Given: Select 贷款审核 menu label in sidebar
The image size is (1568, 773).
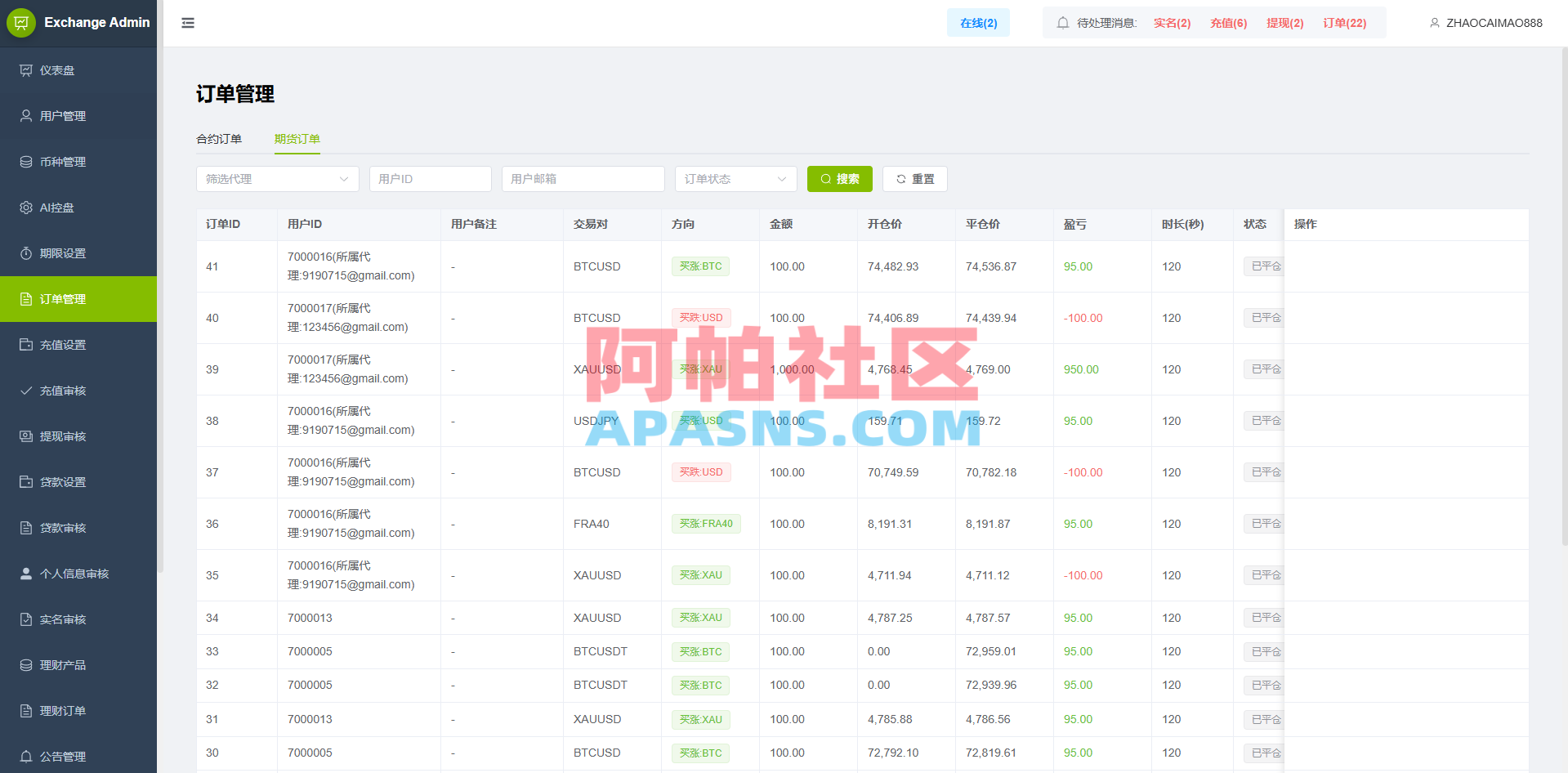Looking at the screenshot, I should 63,528.
